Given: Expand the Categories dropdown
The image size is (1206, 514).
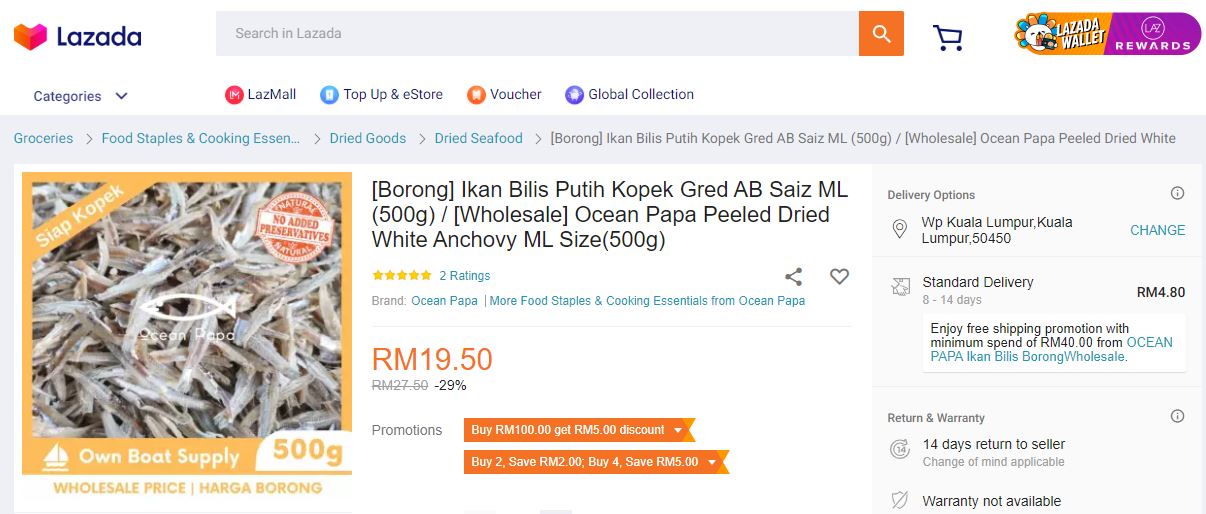Looking at the screenshot, I should click(x=80, y=96).
